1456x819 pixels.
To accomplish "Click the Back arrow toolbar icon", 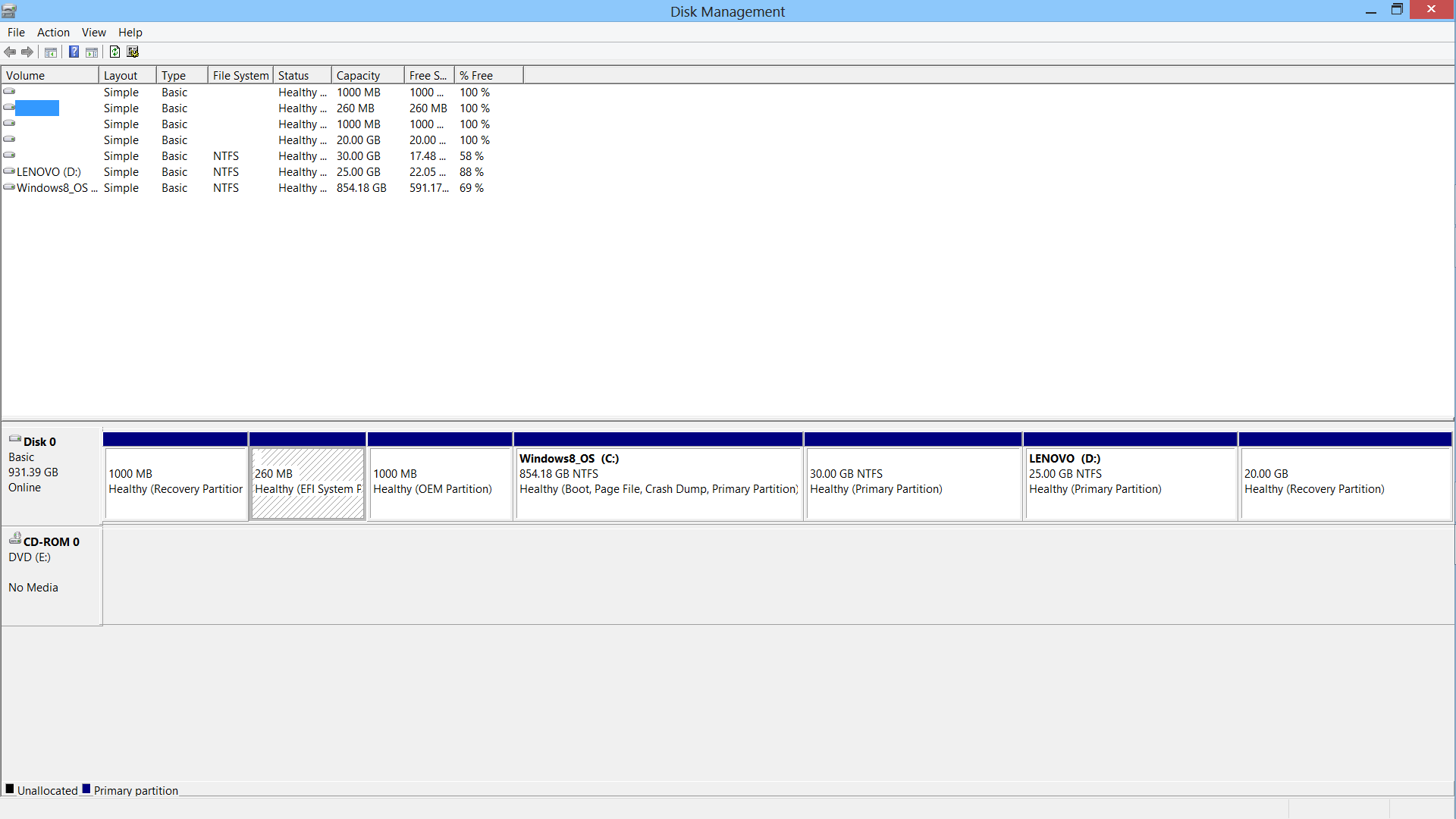I will pos(10,52).
